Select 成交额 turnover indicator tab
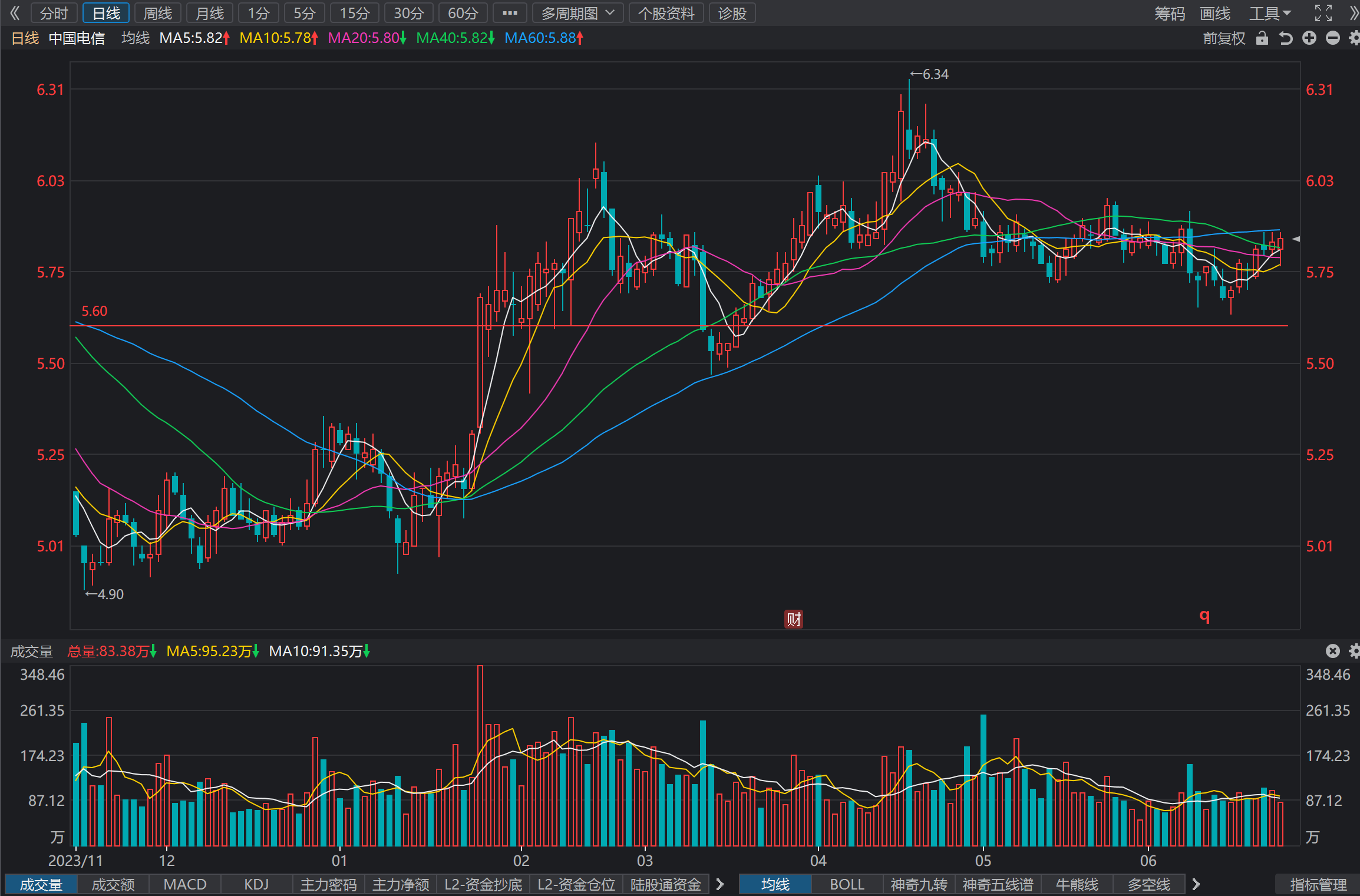 pyautogui.click(x=113, y=884)
